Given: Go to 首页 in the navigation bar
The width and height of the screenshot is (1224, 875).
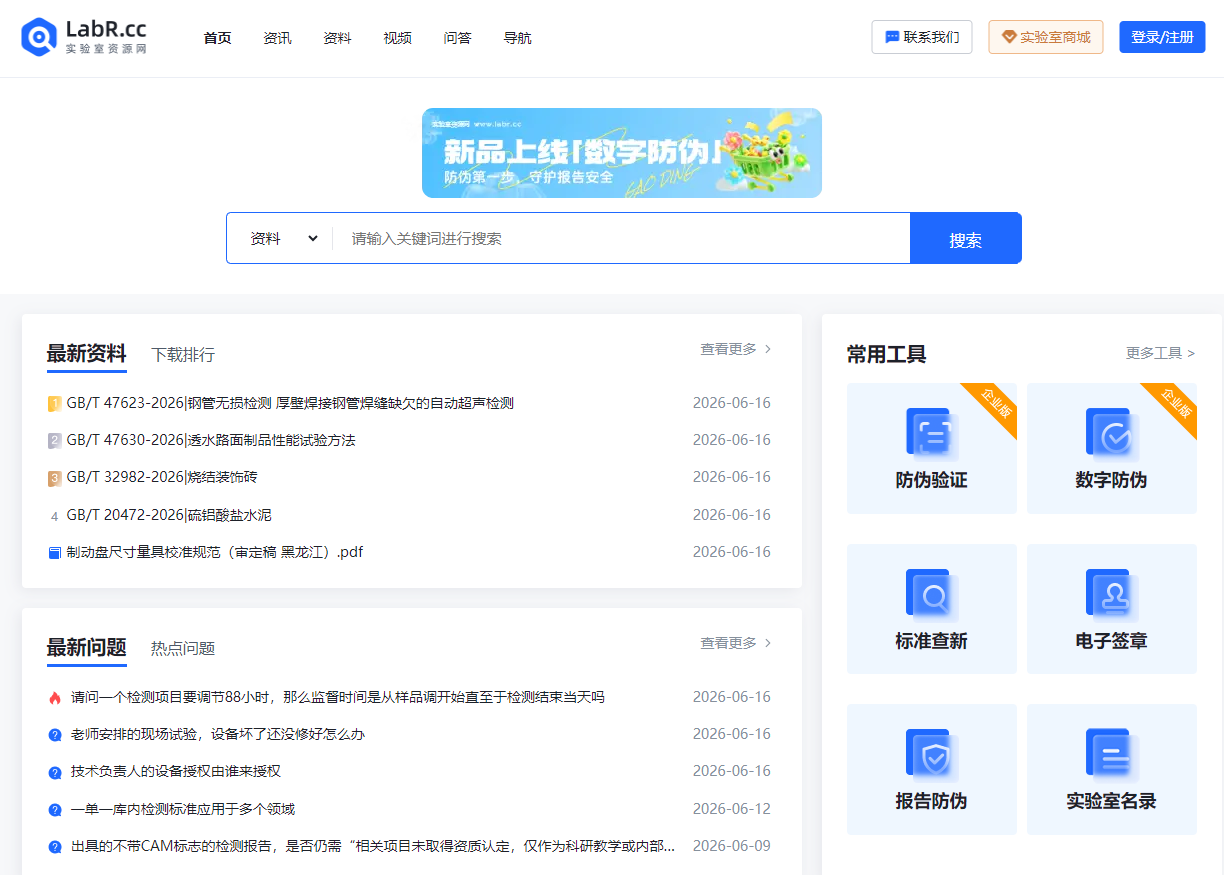Looking at the screenshot, I should [x=217, y=38].
